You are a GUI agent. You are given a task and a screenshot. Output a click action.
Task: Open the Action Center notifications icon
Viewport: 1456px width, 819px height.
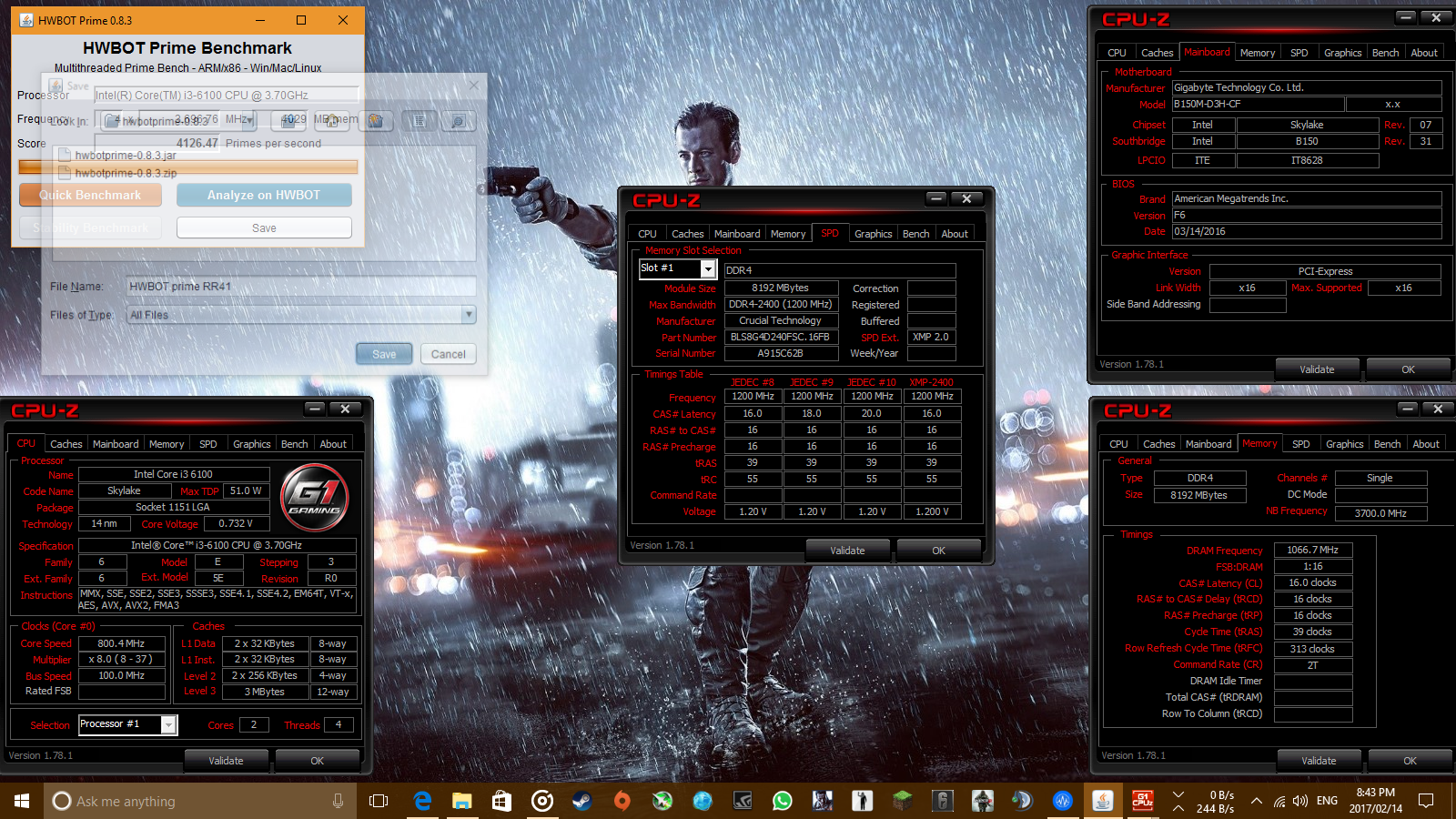coord(1426,801)
